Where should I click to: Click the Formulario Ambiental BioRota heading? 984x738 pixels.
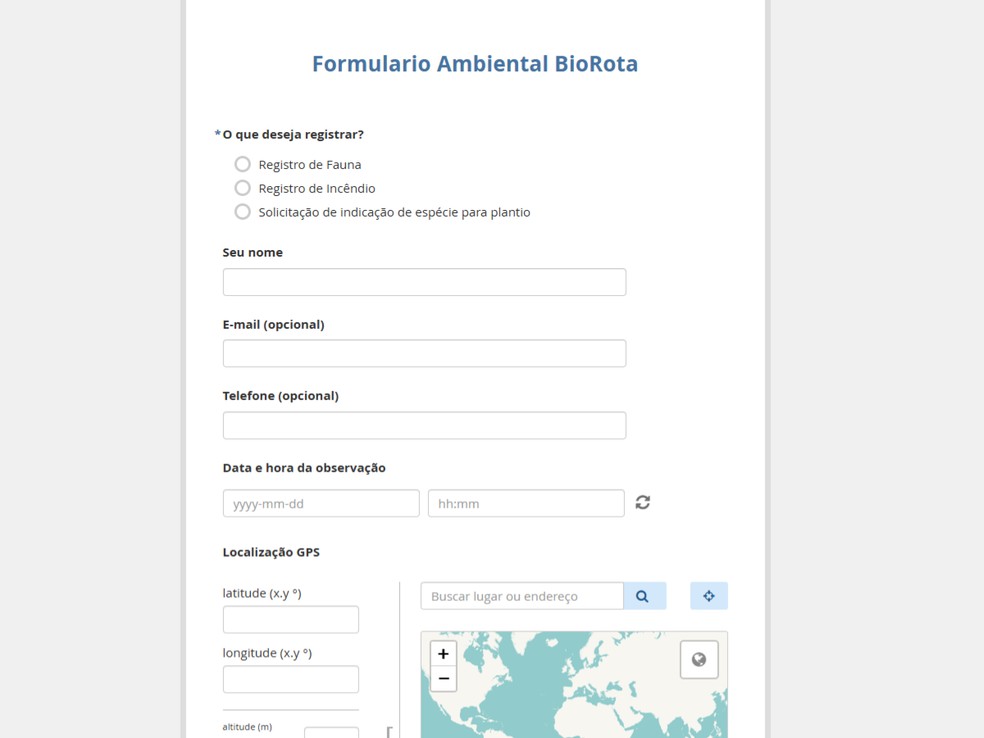[x=475, y=64]
